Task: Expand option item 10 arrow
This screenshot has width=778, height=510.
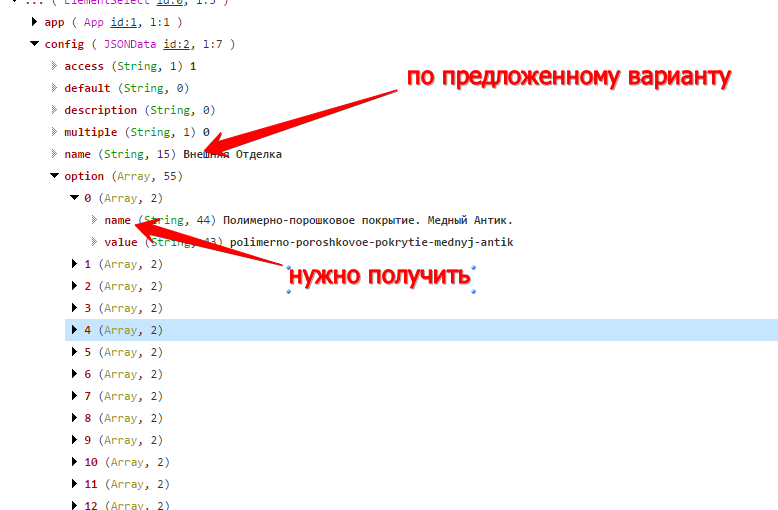Action: coord(74,461)
